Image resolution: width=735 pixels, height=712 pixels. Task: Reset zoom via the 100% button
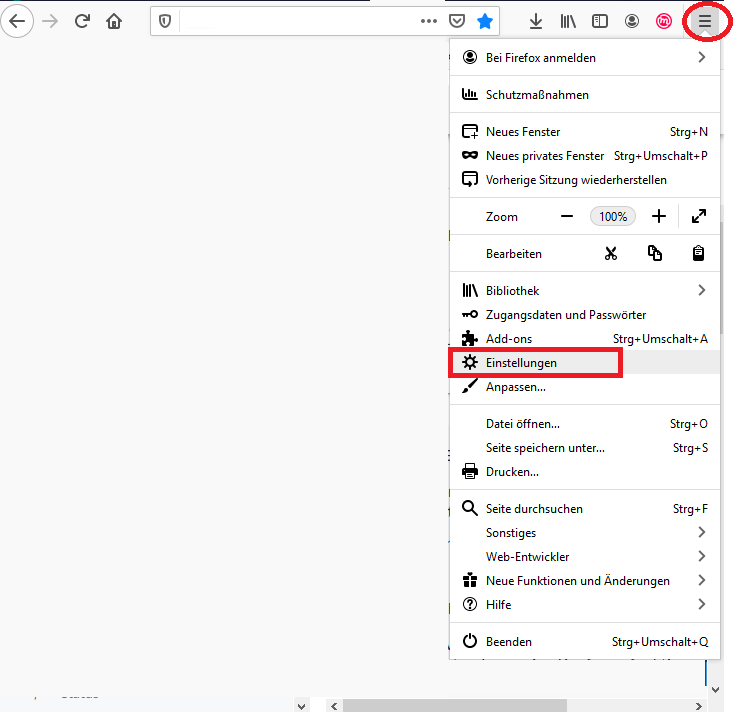click(613, 216)
